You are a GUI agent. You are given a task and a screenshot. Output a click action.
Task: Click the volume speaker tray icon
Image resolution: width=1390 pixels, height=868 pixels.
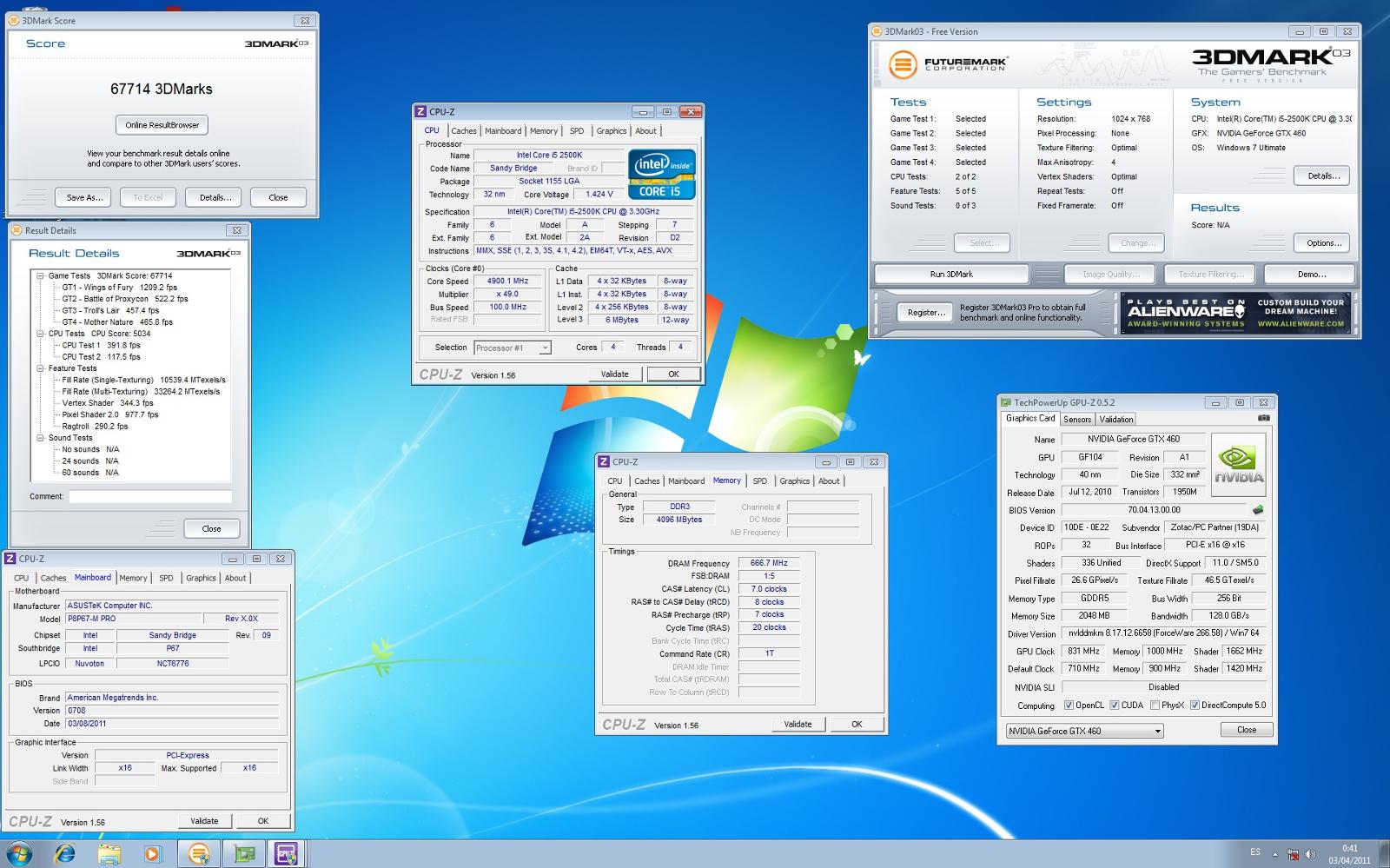point(1310,854)
